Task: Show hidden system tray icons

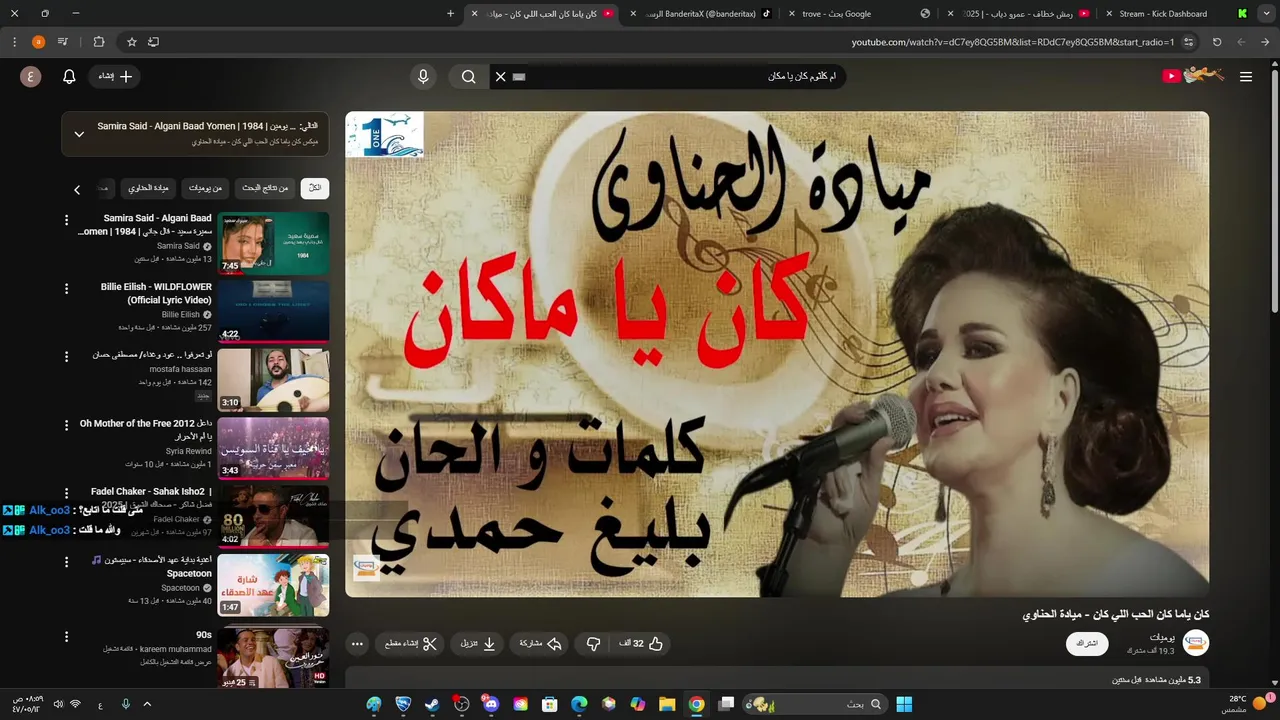Action: [147, 704]
